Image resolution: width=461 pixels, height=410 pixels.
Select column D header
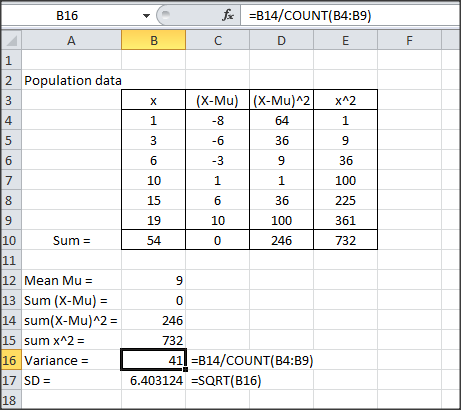tap(281, 40)
